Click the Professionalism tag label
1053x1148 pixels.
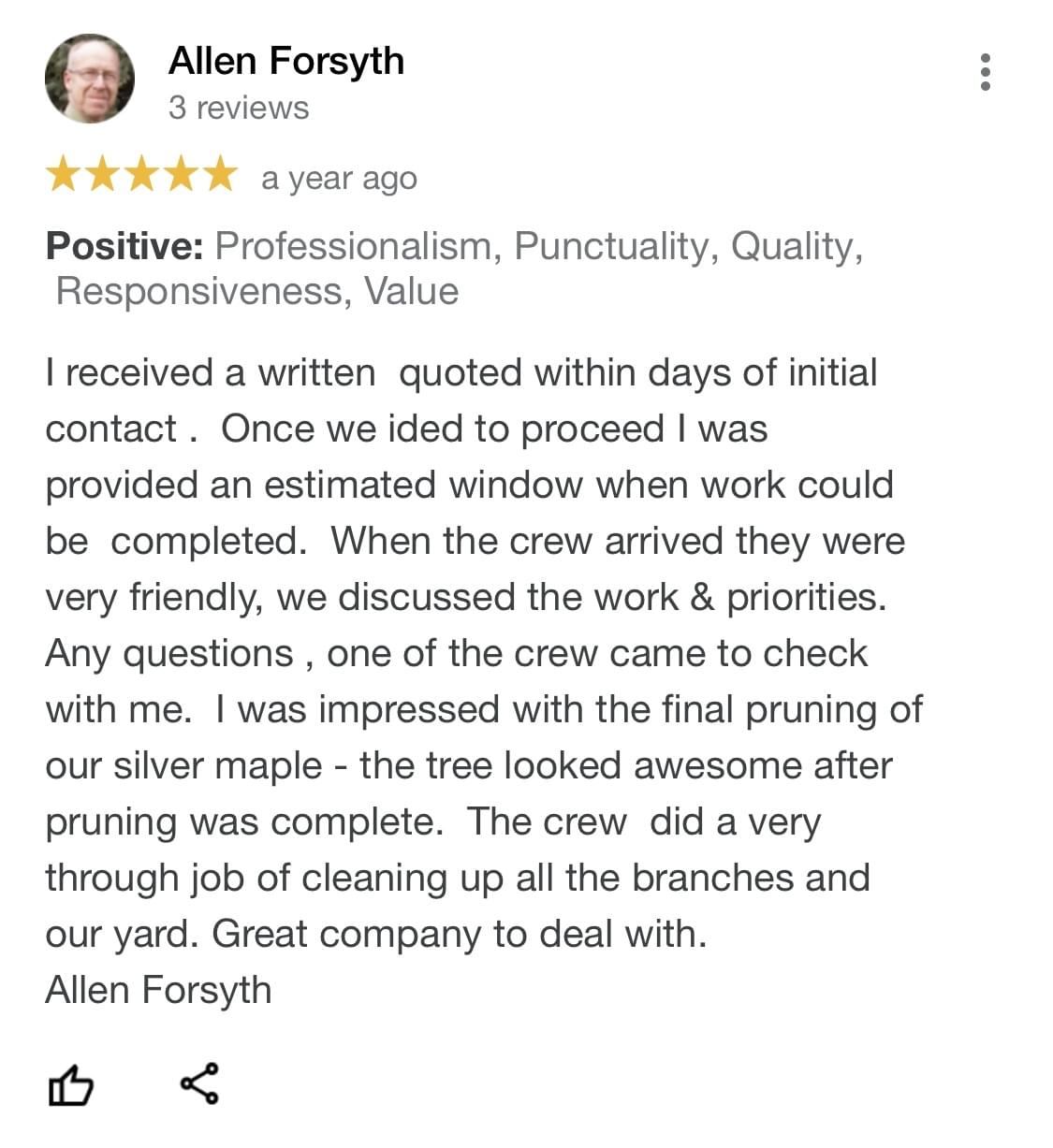pyautogui.click(x=355, y=246)
